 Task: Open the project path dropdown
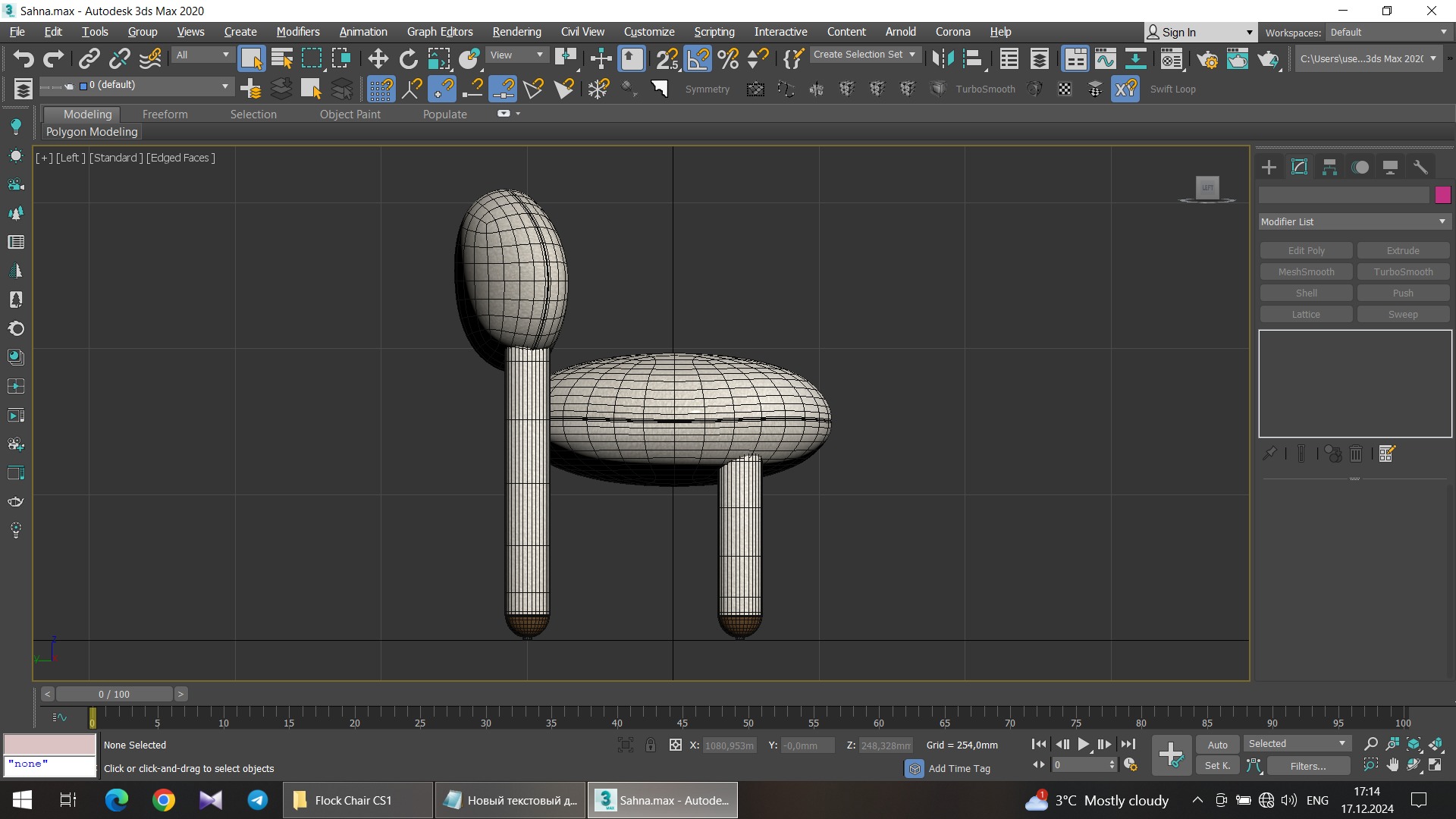coord(1367,58)
